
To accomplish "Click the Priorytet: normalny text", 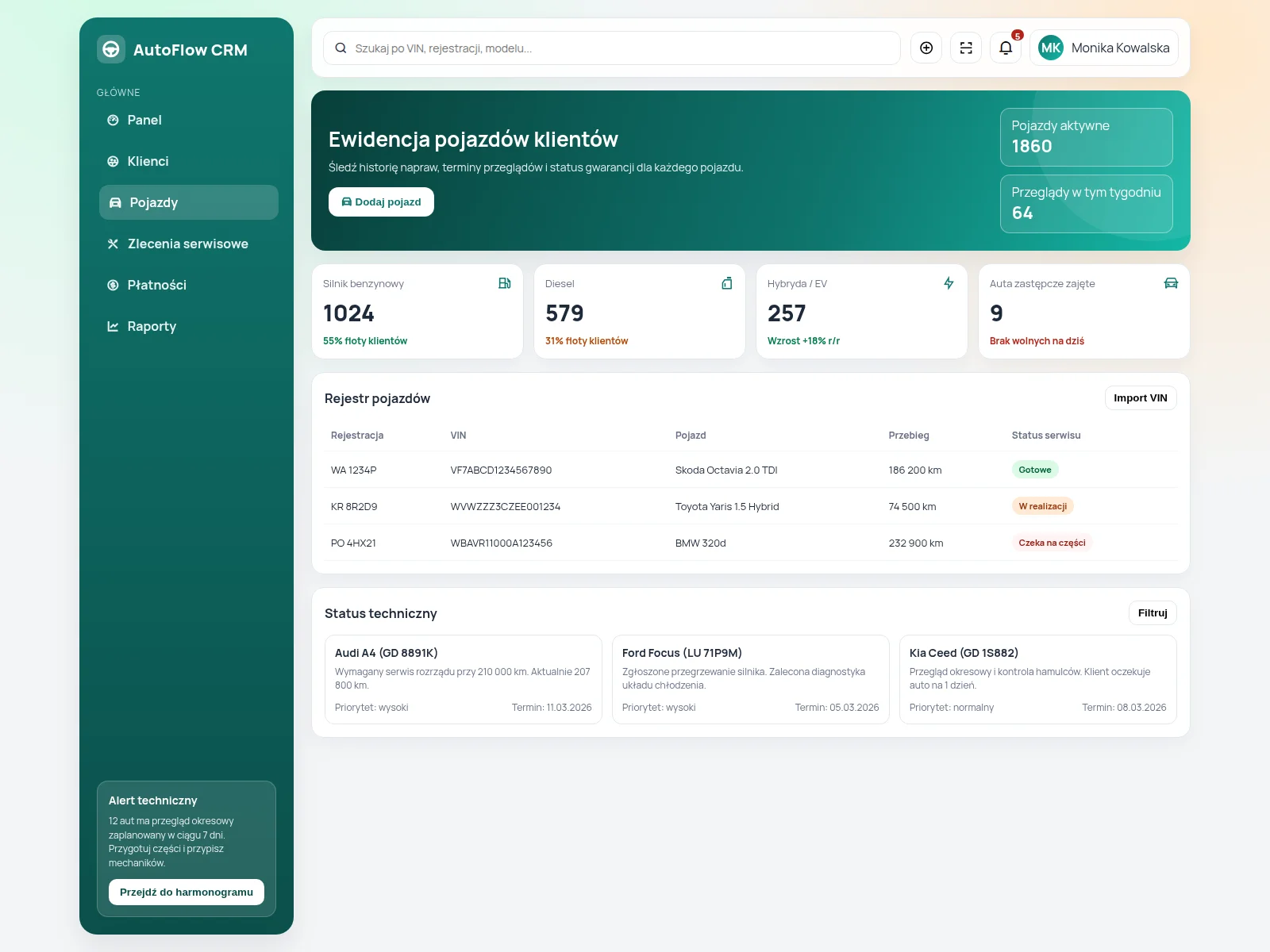I will click(952, 708).
